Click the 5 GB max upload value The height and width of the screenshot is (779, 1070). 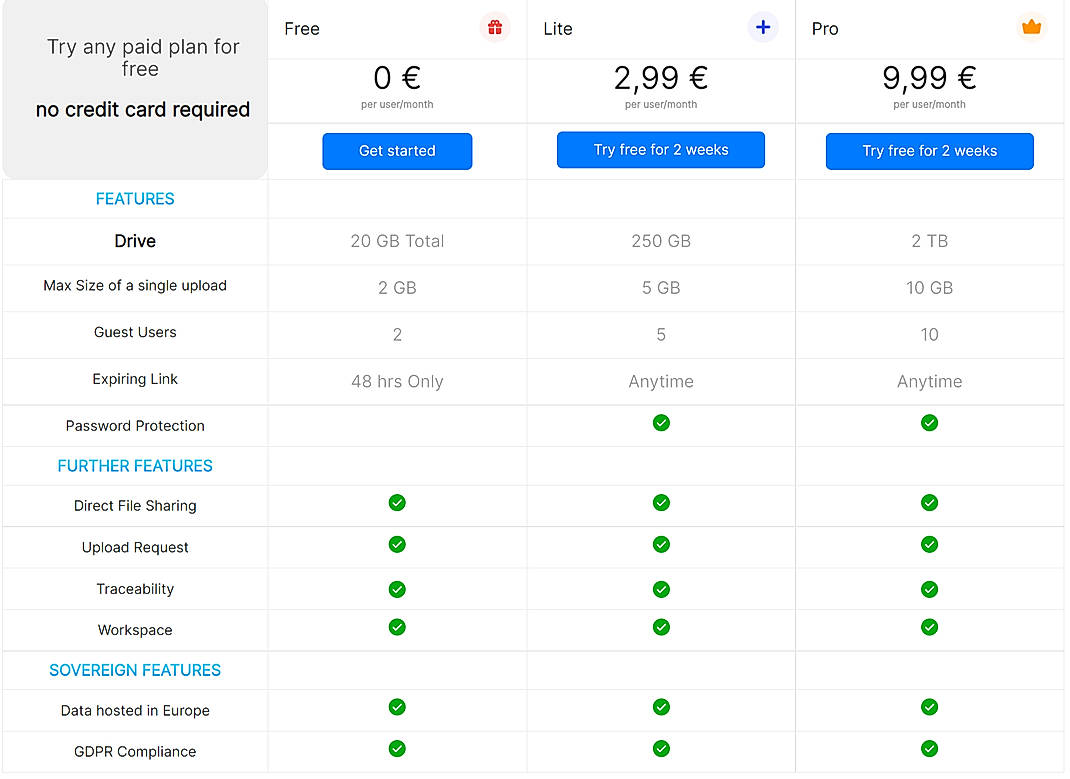[x=661, y=288]
